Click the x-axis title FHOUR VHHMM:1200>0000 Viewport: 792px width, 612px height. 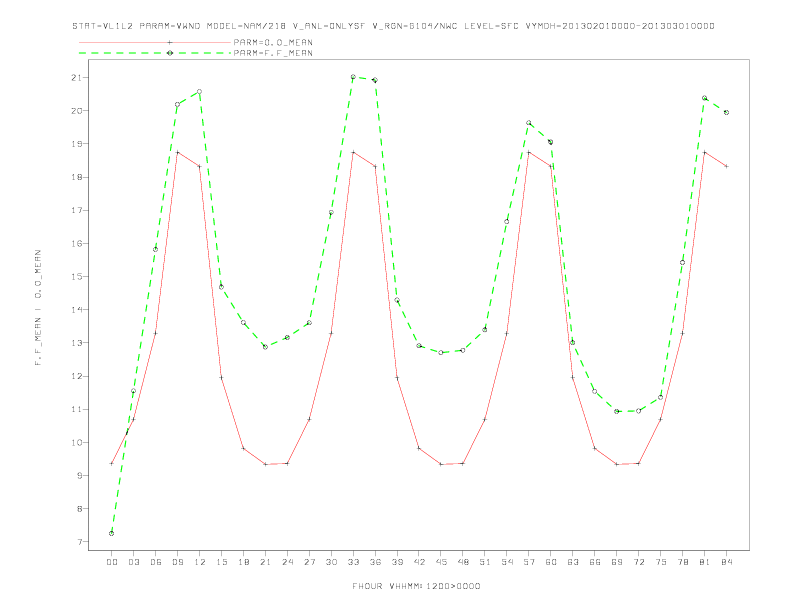416,586
